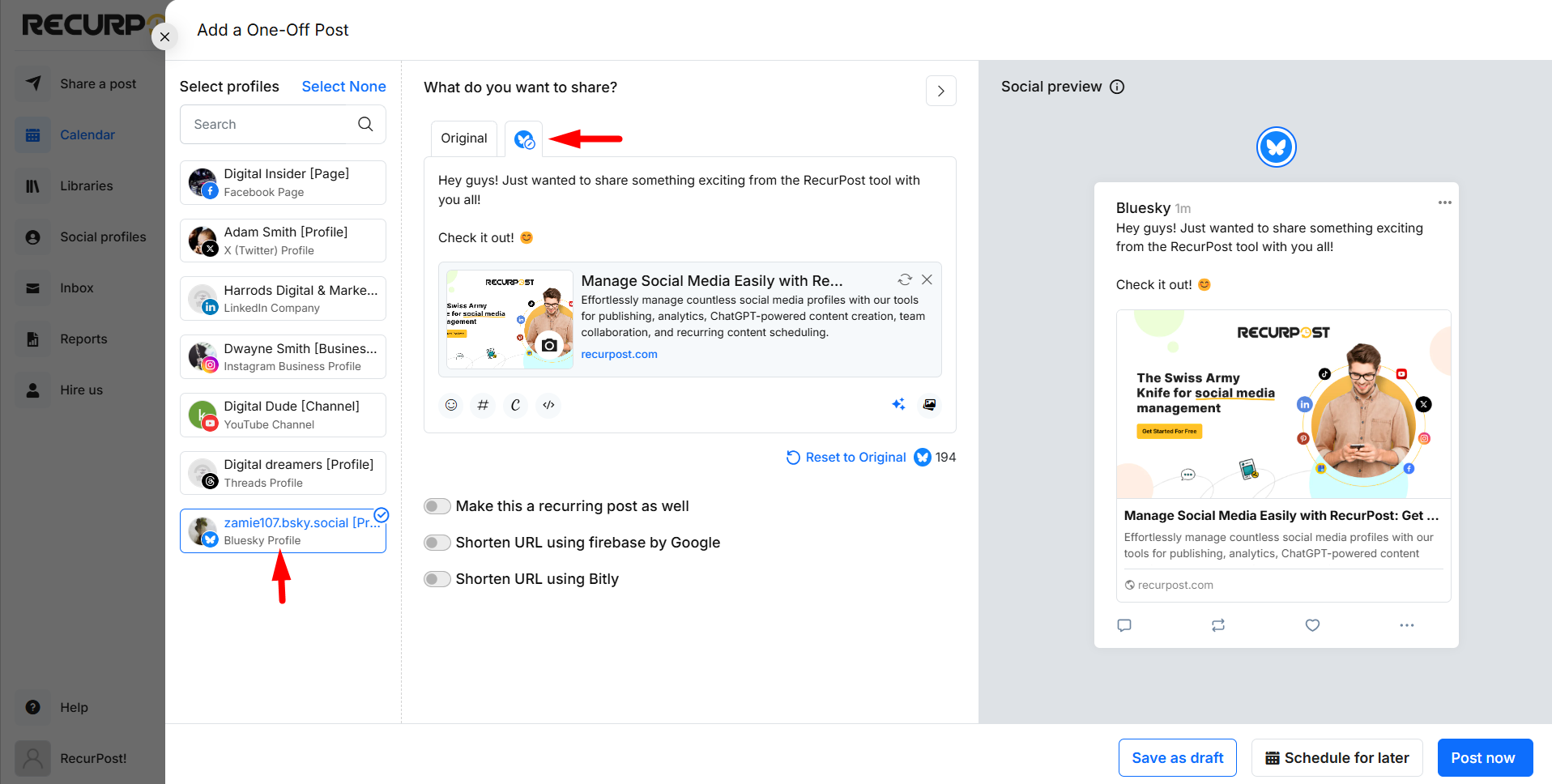Select Digital dreamers Threads profile

pos(283,473)
